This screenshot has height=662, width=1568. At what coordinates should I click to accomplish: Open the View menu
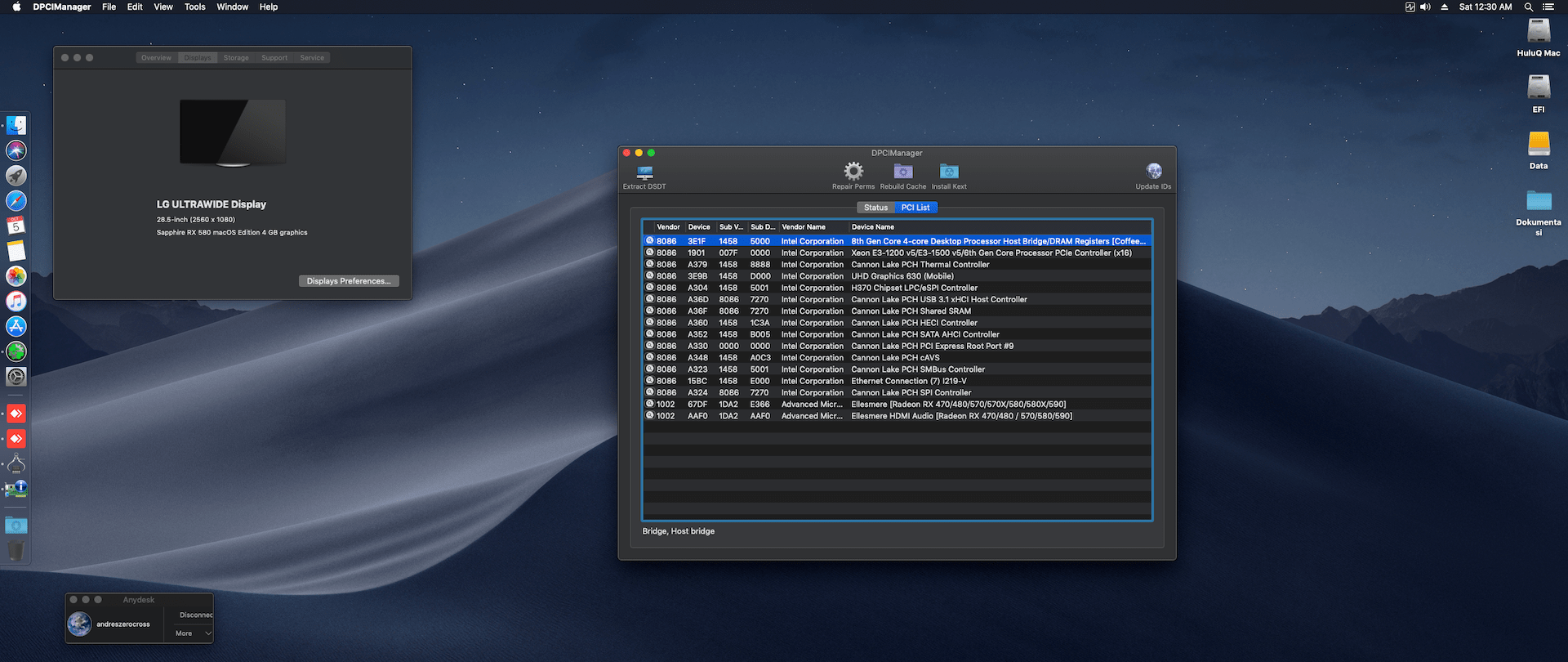click(163, 7)
